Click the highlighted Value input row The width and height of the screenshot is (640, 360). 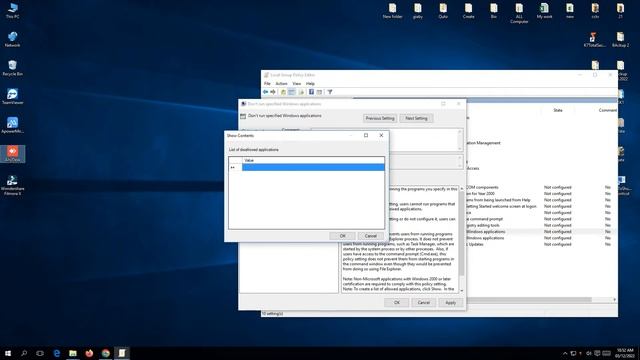point(313,167)
